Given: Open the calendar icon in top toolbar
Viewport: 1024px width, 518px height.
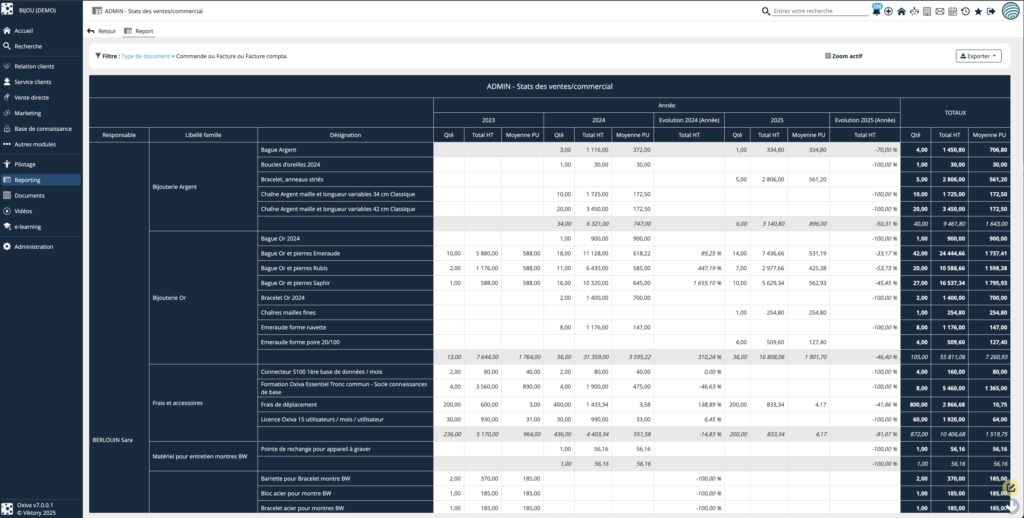Looking at the screenshot, I should pos(952,11).
